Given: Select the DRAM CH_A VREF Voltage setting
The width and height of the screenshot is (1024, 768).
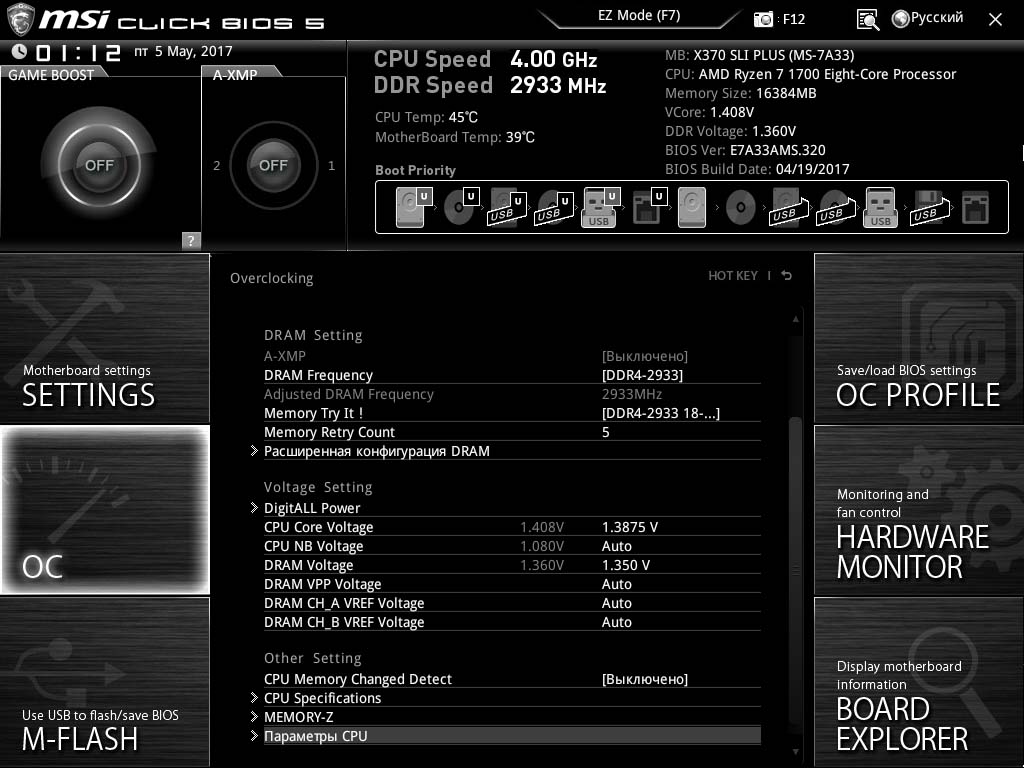Looking at the screenshot, I should tap(512, 602).
